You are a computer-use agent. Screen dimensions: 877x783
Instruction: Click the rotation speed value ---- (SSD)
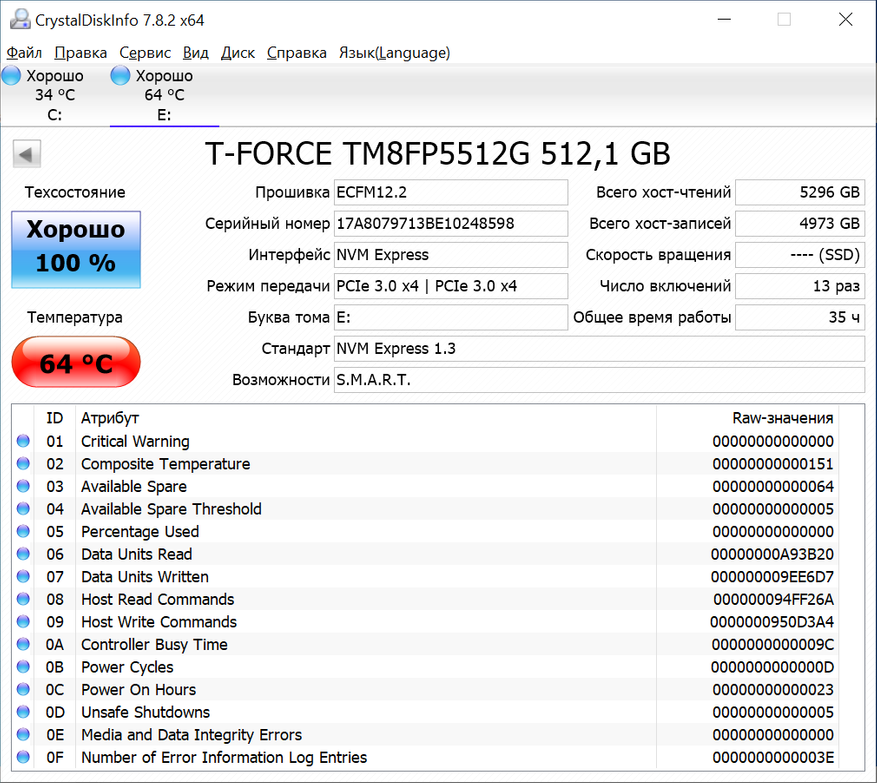(800, 255)
